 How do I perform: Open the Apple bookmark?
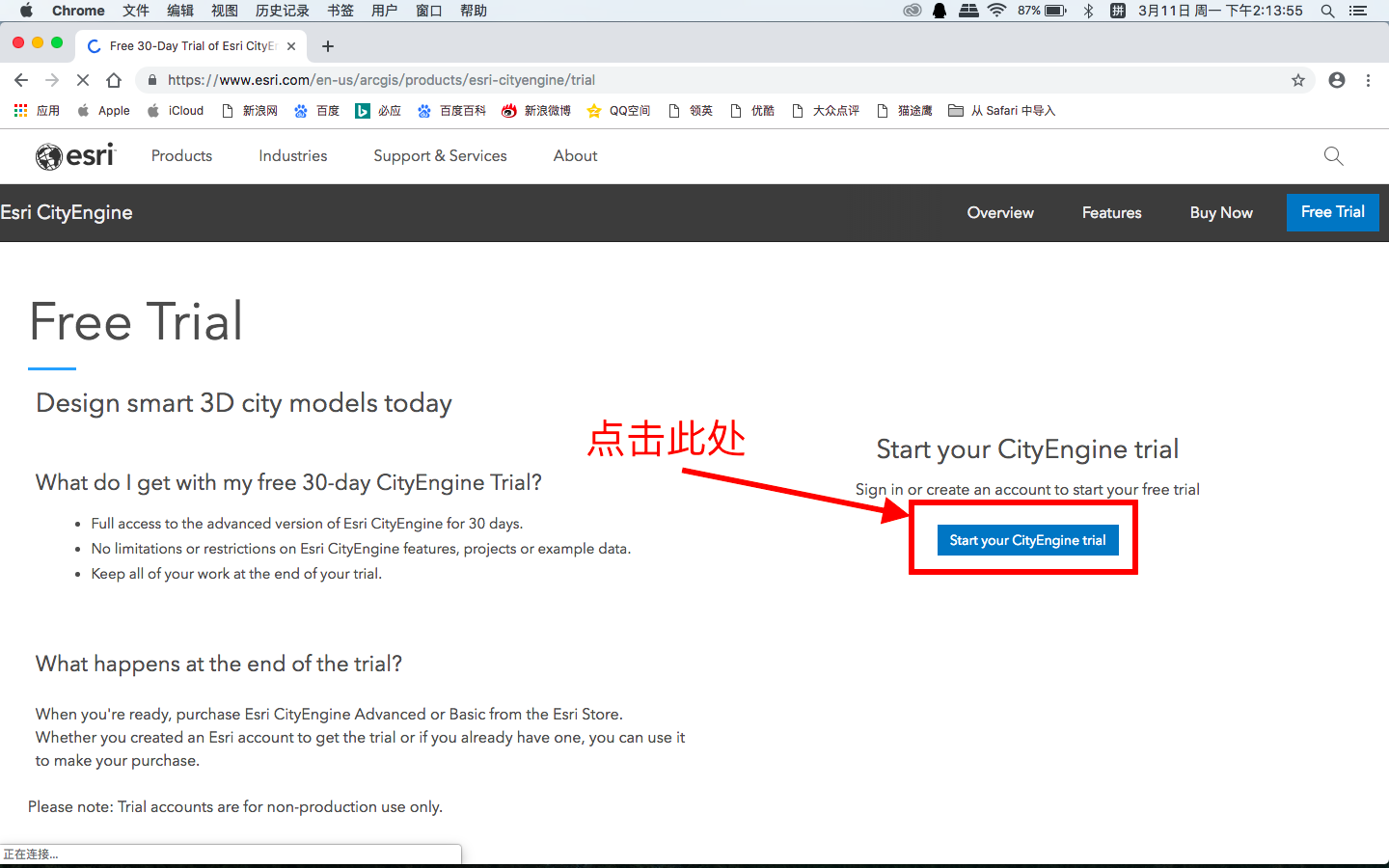pyautogui.click(x=103, y=111)
